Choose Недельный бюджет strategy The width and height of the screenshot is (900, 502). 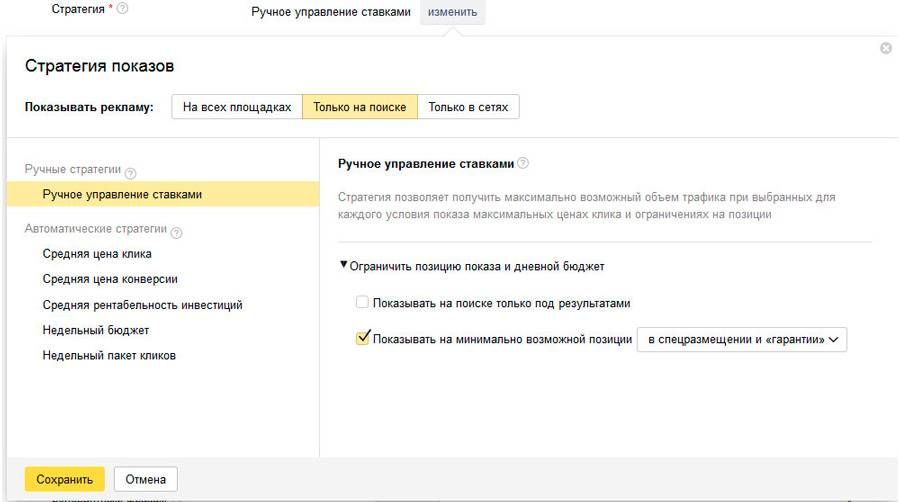tap(96, 330)
